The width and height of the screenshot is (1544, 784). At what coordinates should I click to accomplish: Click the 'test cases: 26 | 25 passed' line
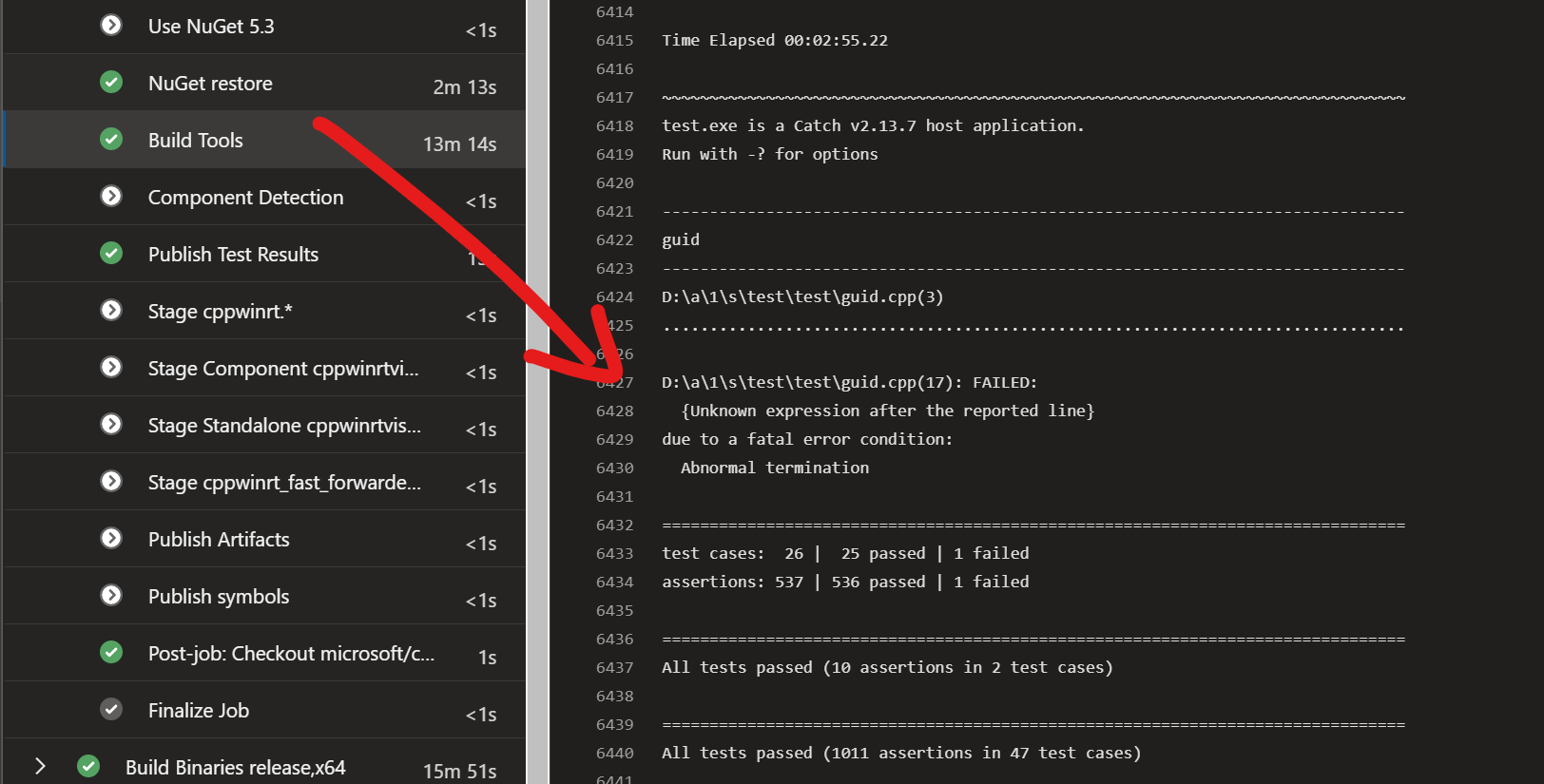845,553
